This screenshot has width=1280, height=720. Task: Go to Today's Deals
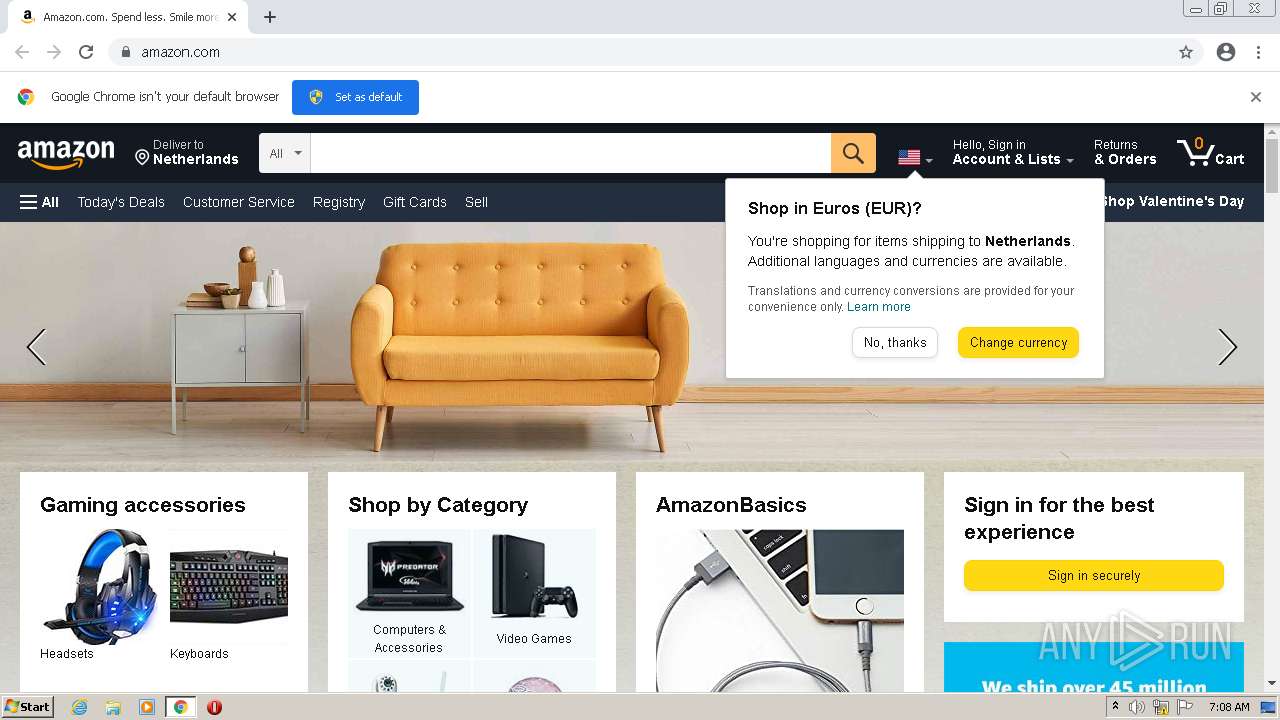[121, 202]
